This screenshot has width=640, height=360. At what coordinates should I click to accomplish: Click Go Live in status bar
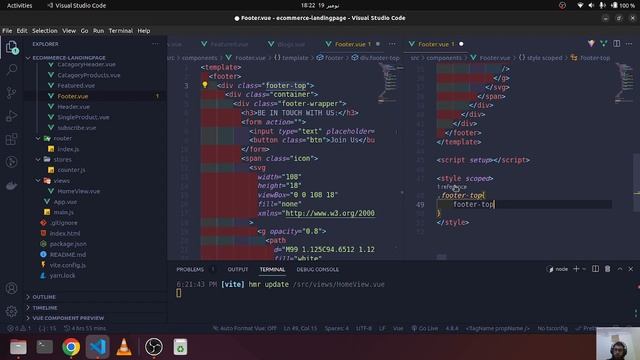(x=424, y=328)
